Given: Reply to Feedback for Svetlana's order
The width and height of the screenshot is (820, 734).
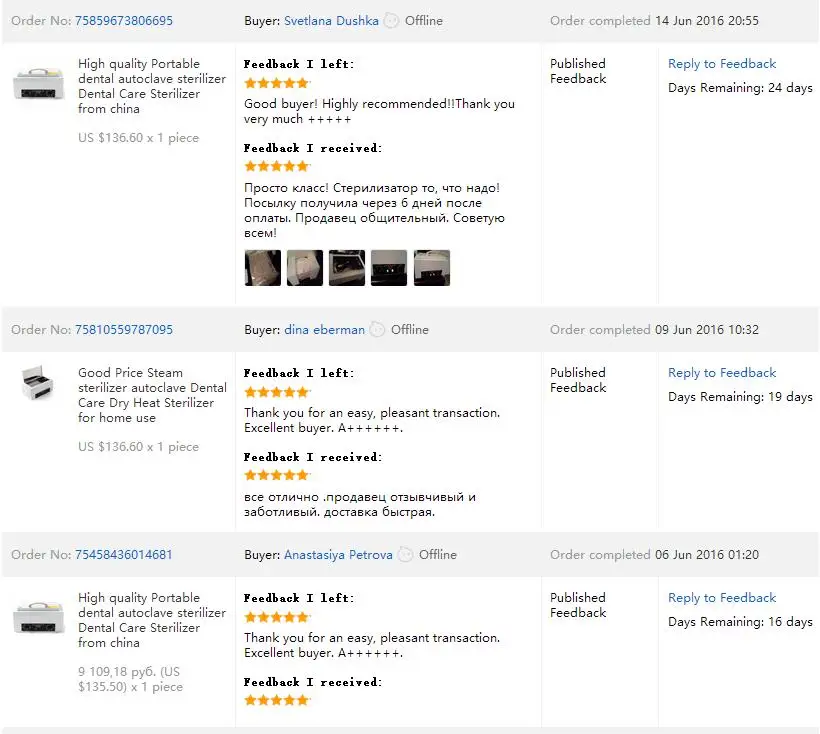Looking at the screenshot, I should (722, 64).
